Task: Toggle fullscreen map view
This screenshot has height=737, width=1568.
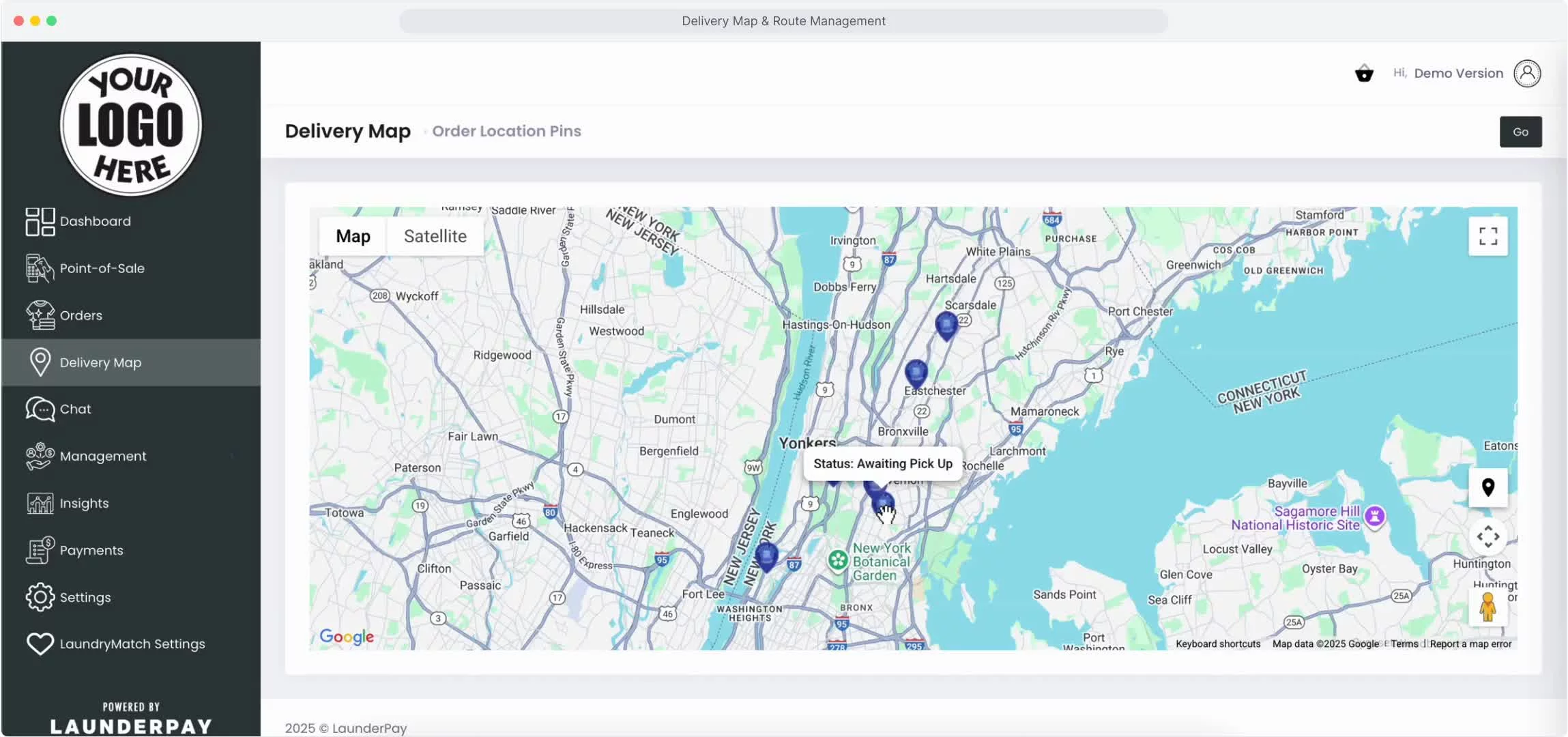Action: click(1487, 236)
